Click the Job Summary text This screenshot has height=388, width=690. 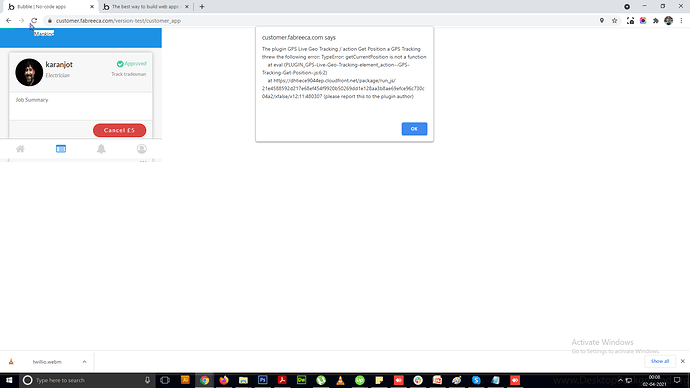coord(32,100)
